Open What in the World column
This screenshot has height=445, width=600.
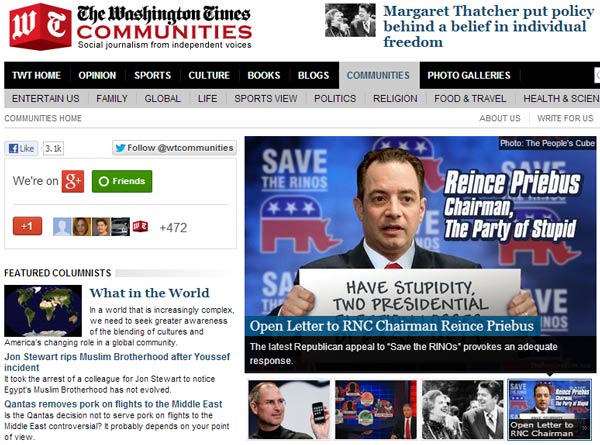(x=149, y=293)
